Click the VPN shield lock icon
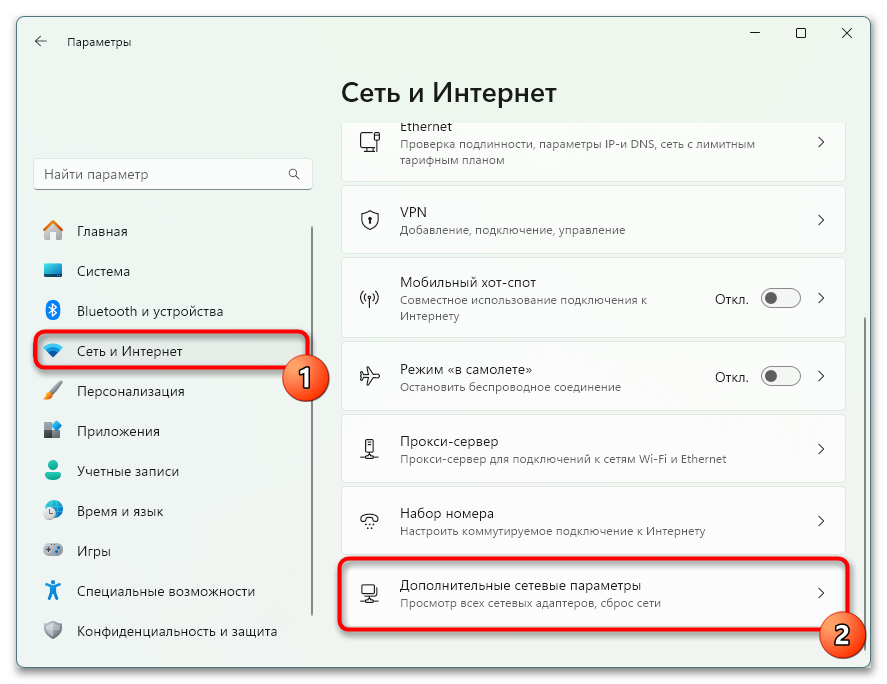Image resolution: width=887 pixels, height=684 pixels. pos(370,220)
